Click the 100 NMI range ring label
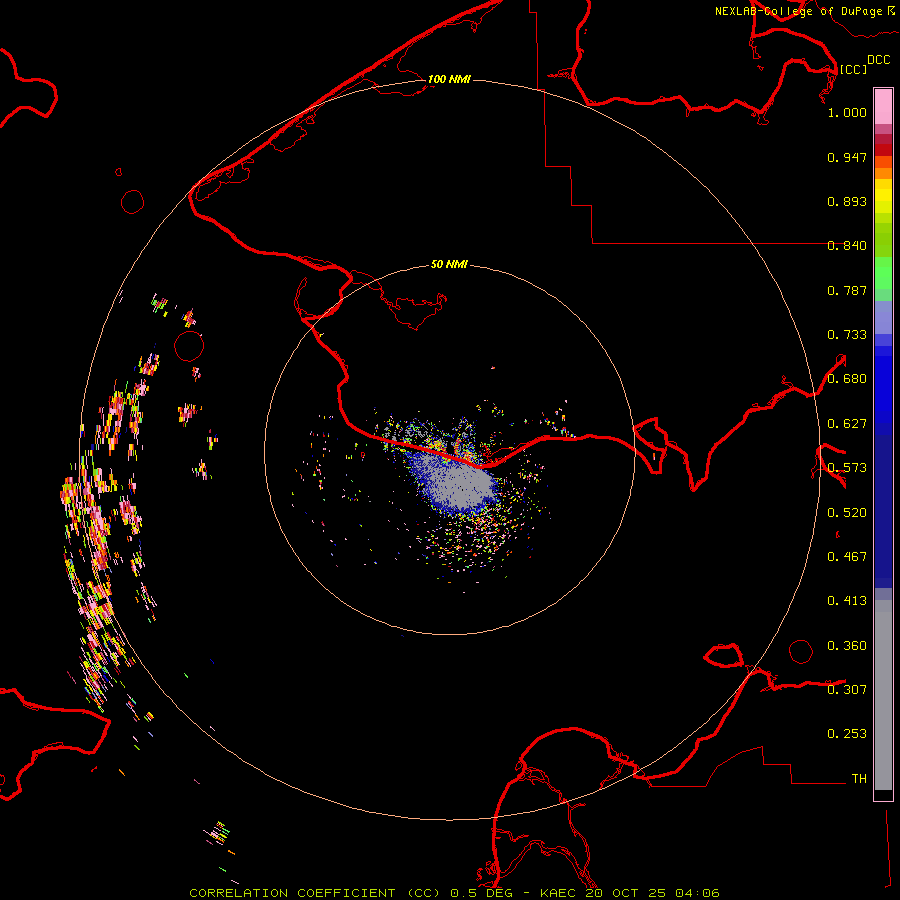900x900 pixels. pos(449,79)
